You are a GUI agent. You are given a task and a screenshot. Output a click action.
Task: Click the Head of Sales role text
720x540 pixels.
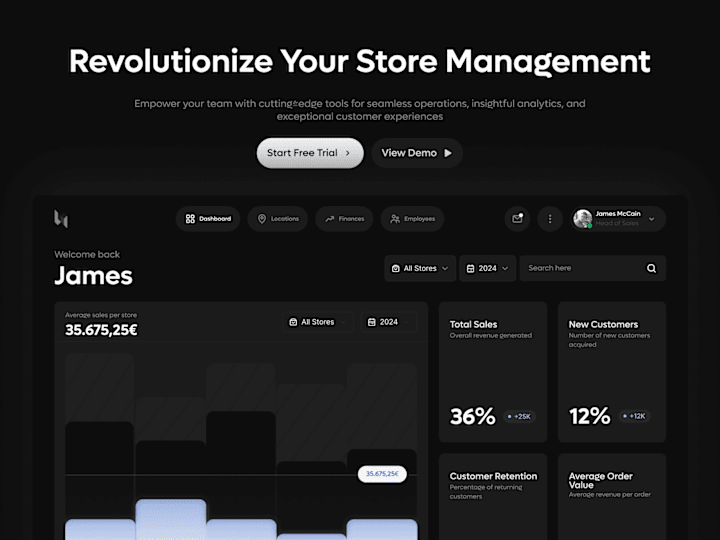(617, 223)
